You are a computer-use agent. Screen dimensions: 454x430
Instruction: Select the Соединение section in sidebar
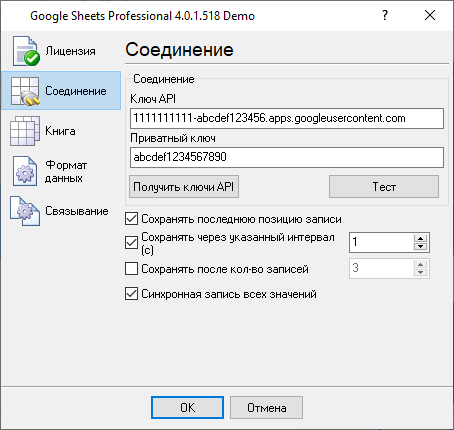click(x=61, y=91)
